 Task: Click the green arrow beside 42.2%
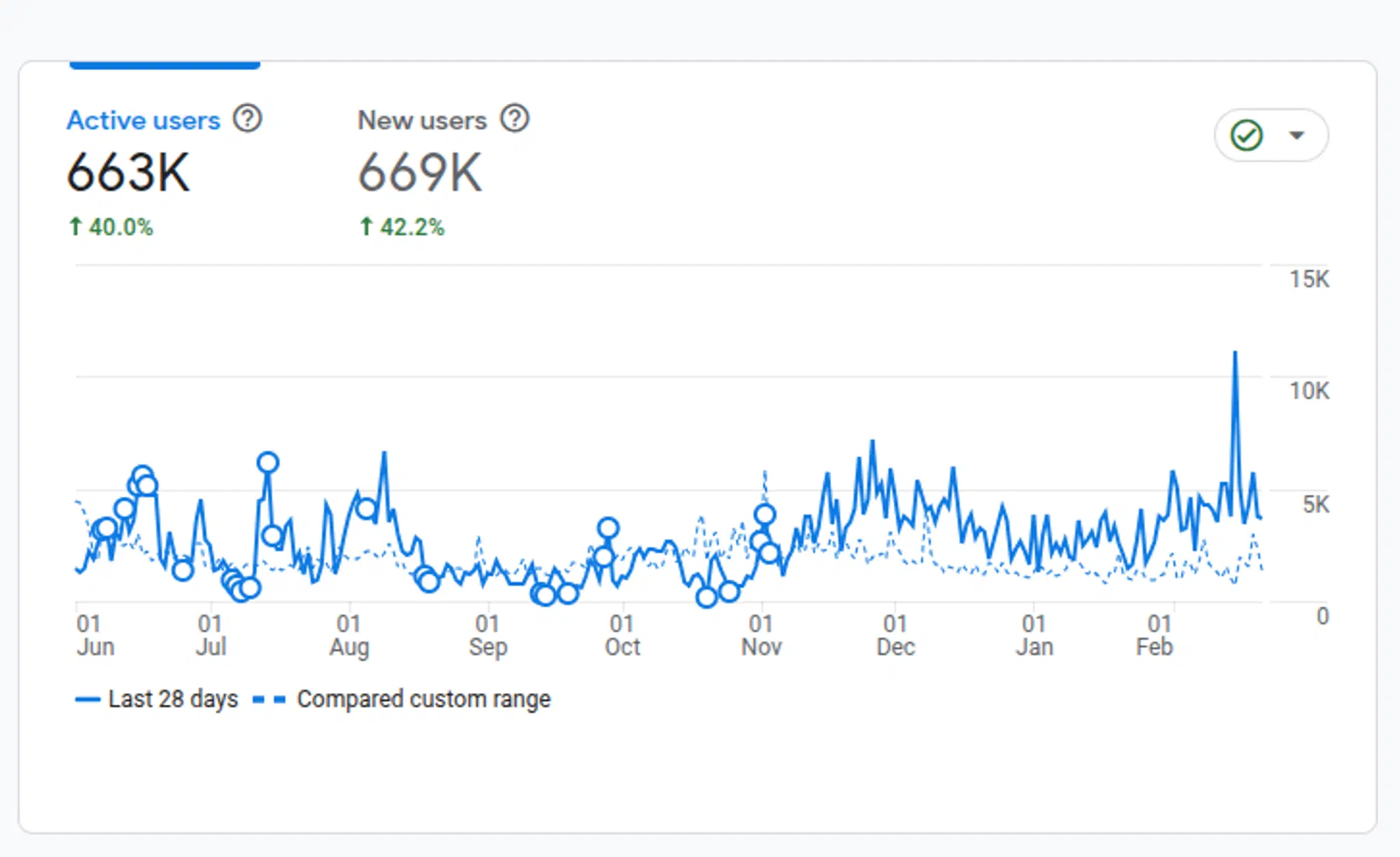pyautogui.click(x=366, y=226)
